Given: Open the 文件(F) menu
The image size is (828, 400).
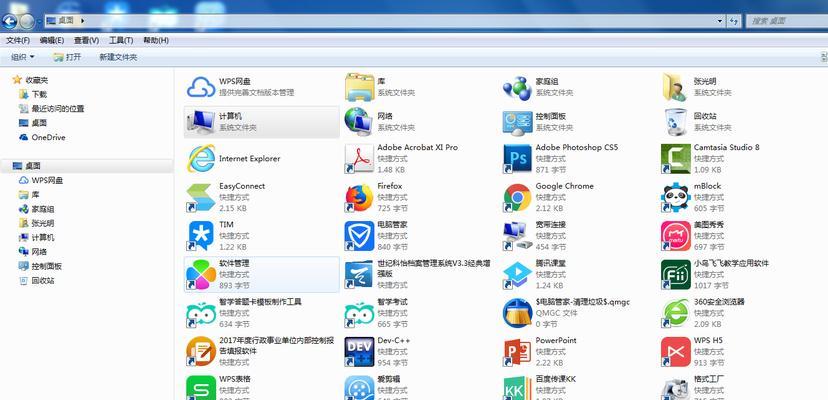Looking at the screenshot, I should pyautogui.click(x=17, y=41).
